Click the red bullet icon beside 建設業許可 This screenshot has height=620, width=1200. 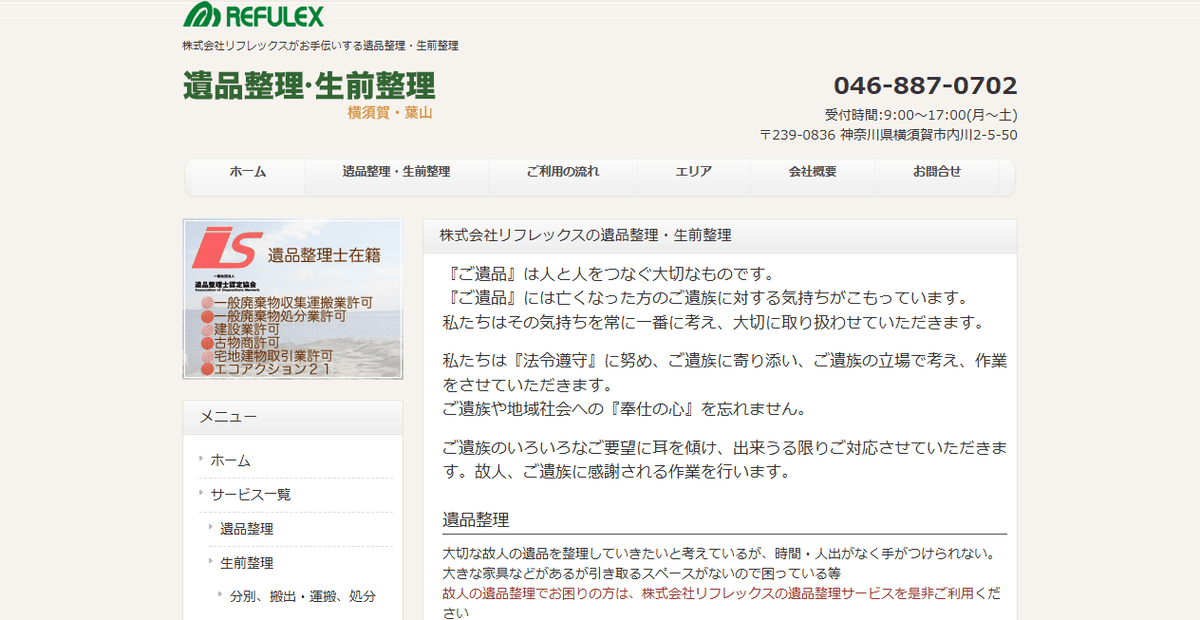[207, 328]
